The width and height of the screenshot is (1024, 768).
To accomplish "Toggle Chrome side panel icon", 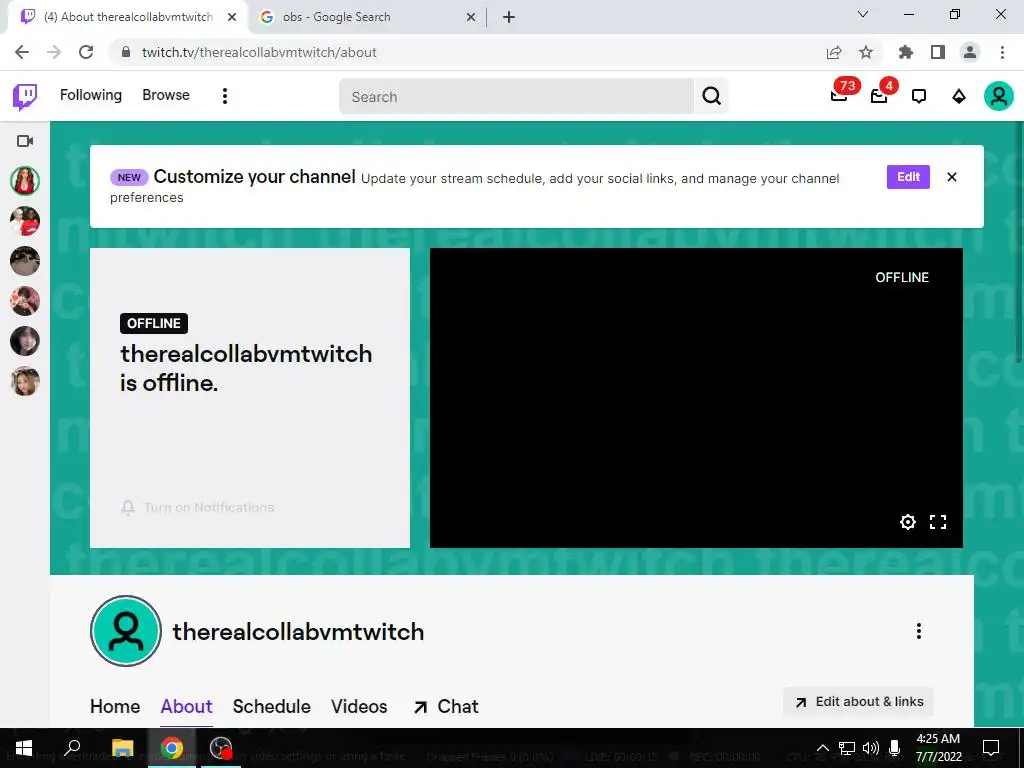I will tap(938, 52).
